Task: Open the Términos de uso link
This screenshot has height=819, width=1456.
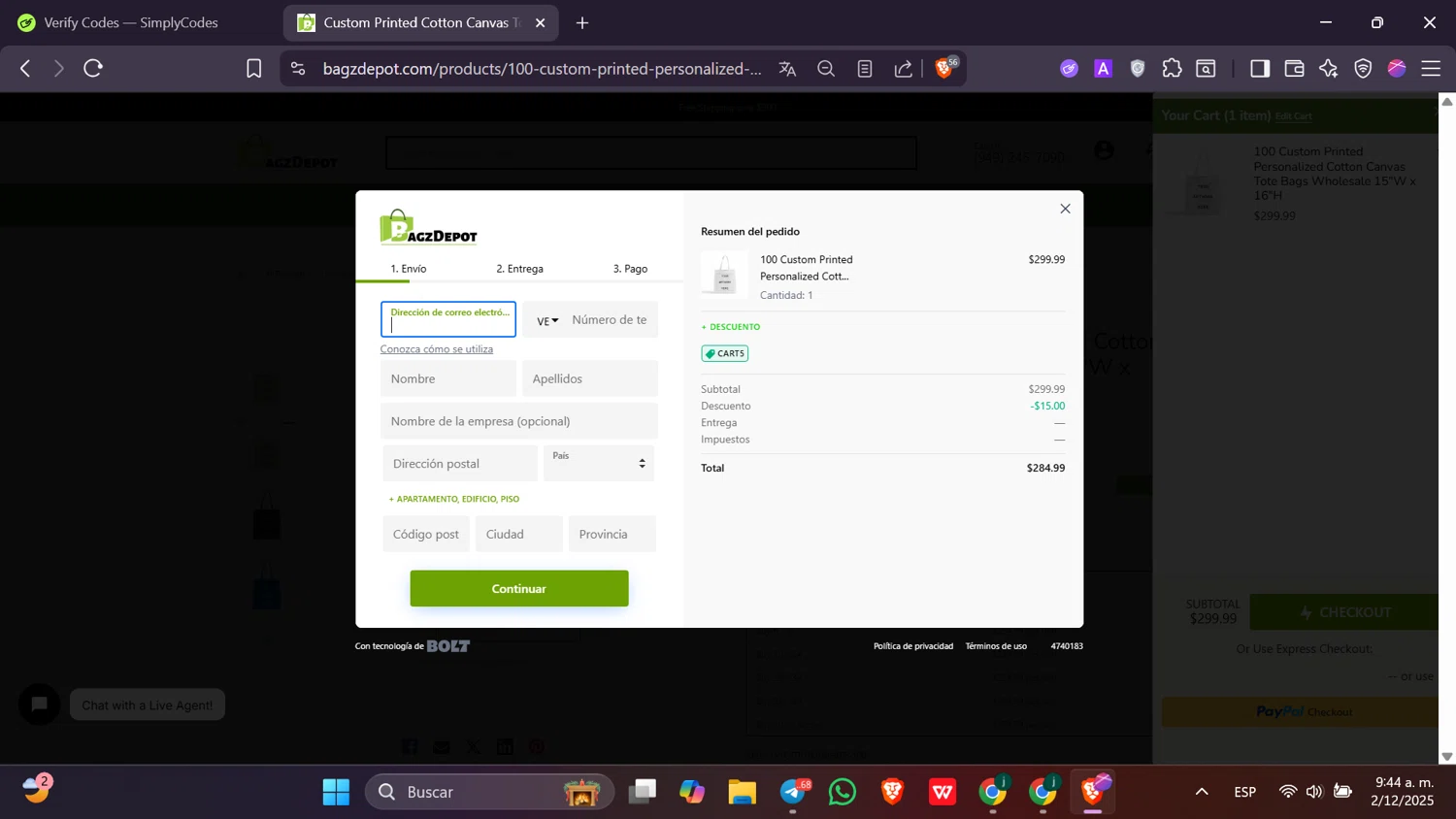Action: pos(996,646)
